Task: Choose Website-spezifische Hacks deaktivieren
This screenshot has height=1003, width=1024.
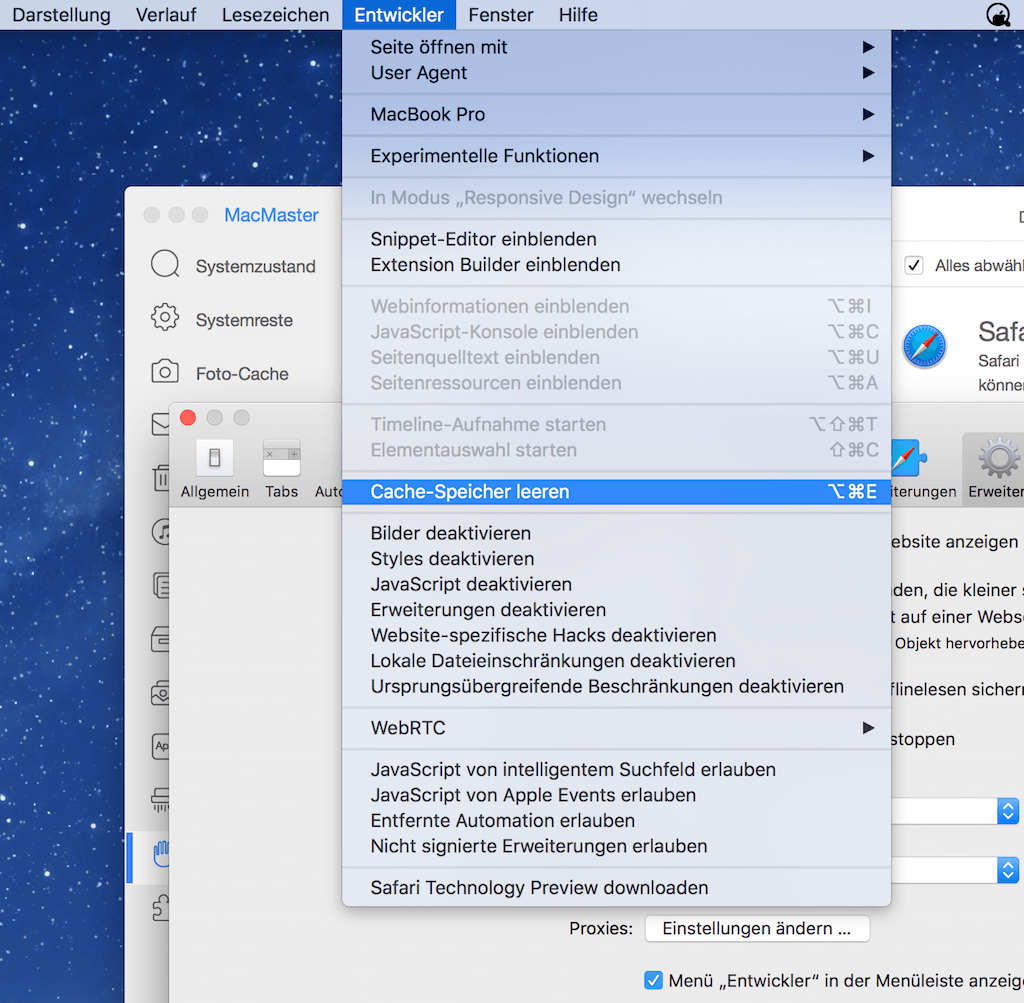Action: (616, 635)
